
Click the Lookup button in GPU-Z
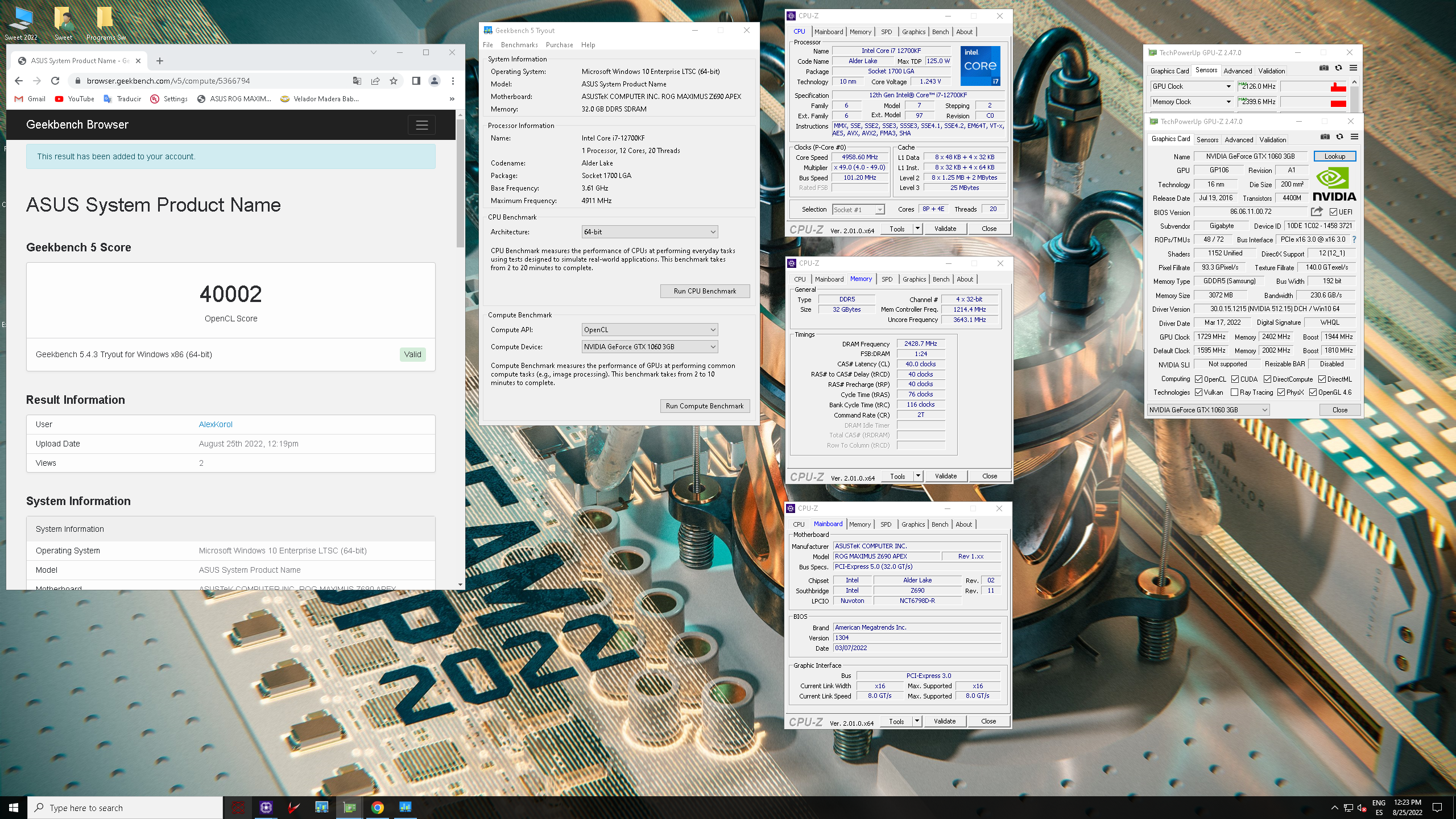coord(1334,156)
